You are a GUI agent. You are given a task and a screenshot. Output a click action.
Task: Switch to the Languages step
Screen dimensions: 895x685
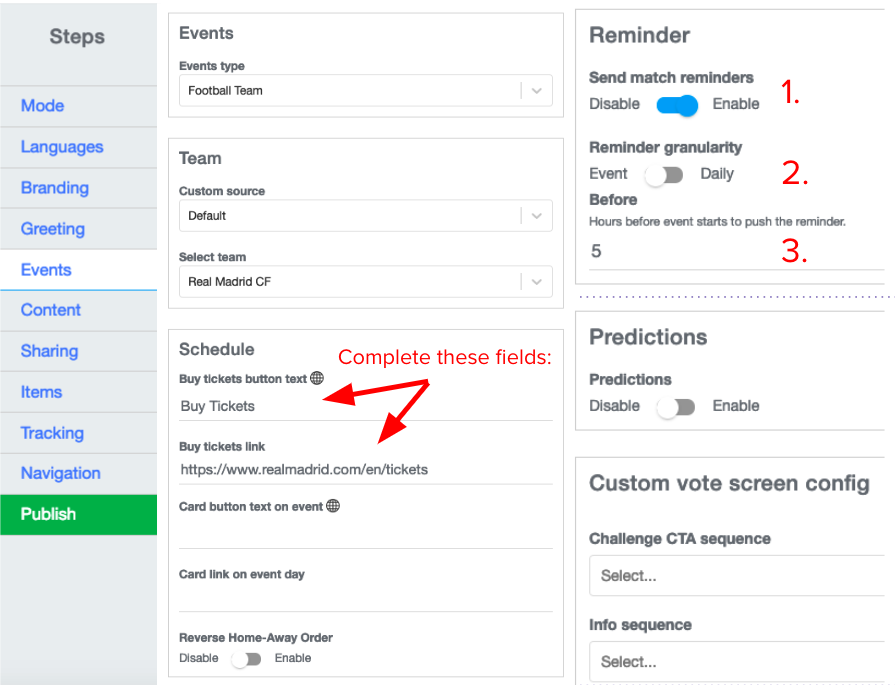62,147
